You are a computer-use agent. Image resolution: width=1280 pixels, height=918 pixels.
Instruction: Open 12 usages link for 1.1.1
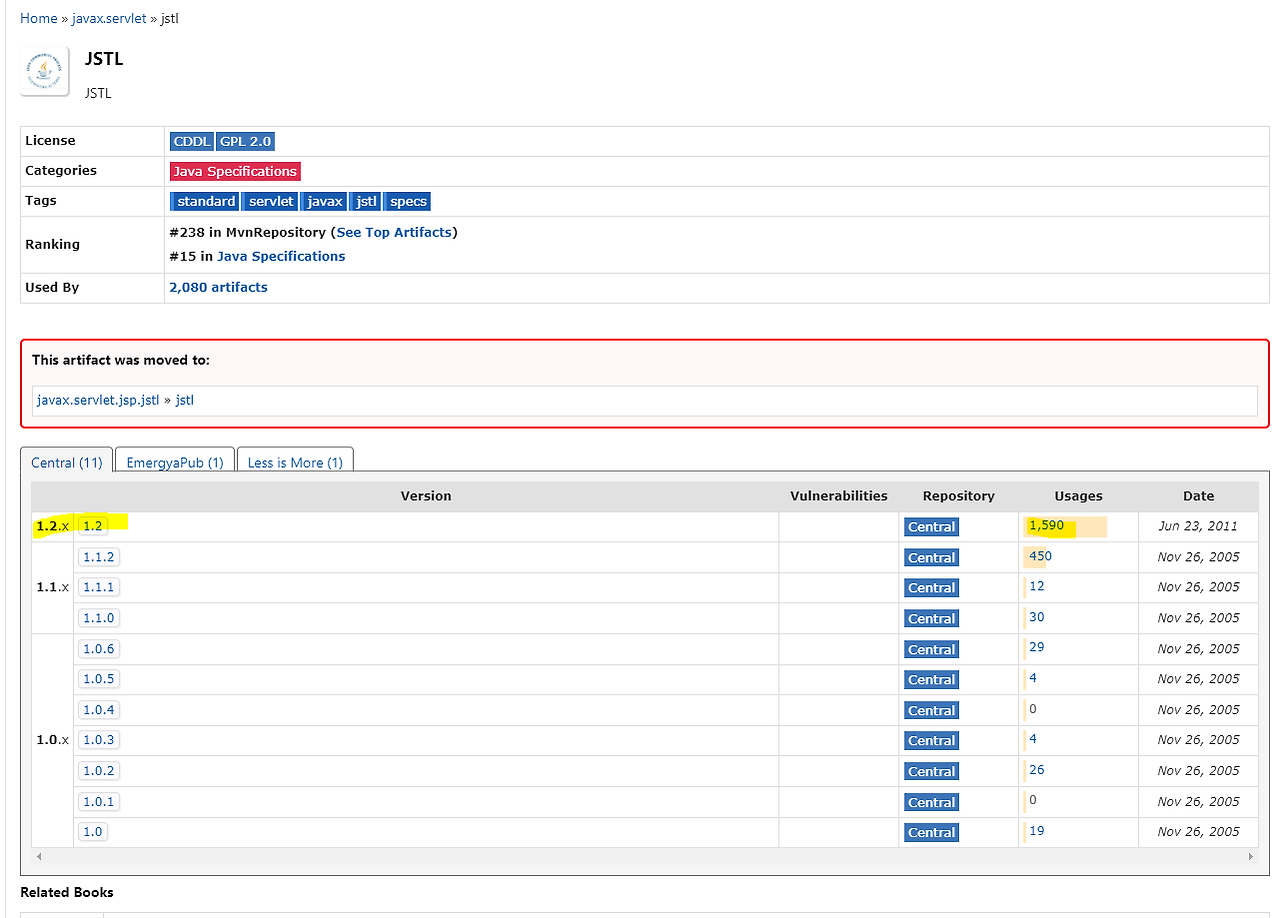coord(1036,586)
